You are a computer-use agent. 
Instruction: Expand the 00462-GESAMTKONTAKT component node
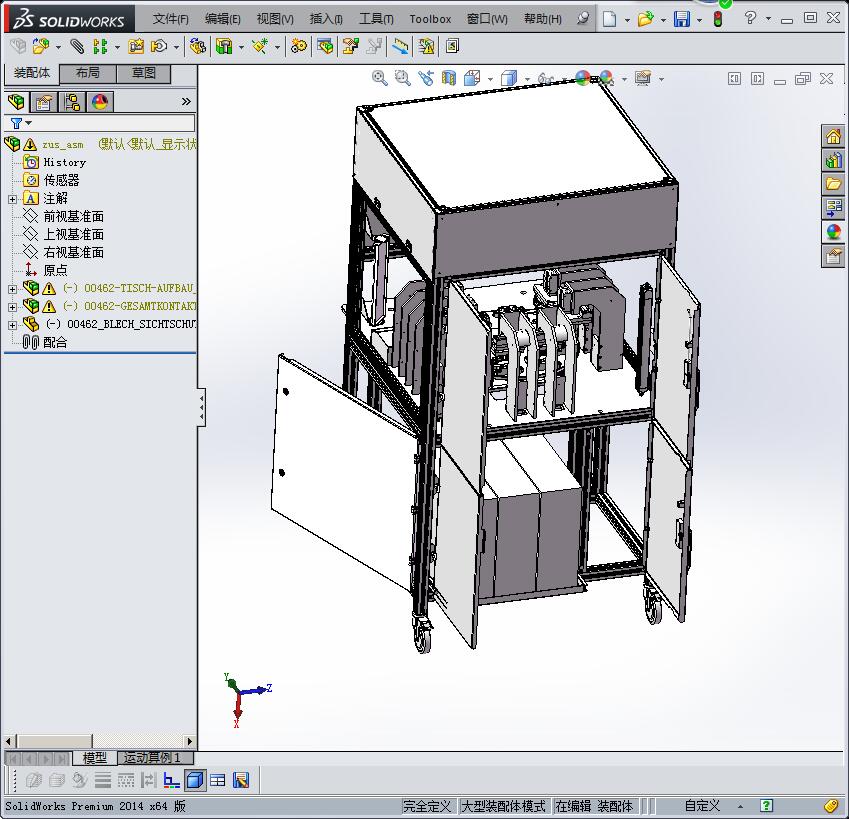tap(12, 307)
